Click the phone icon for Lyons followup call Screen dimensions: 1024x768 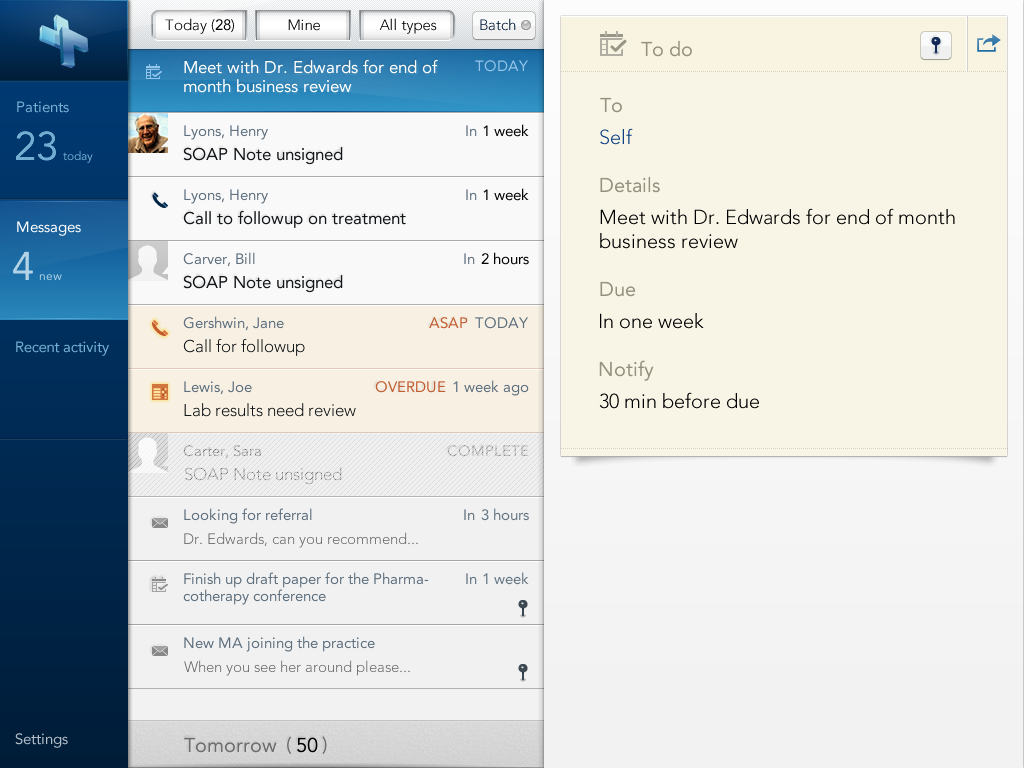pos(160,200)
